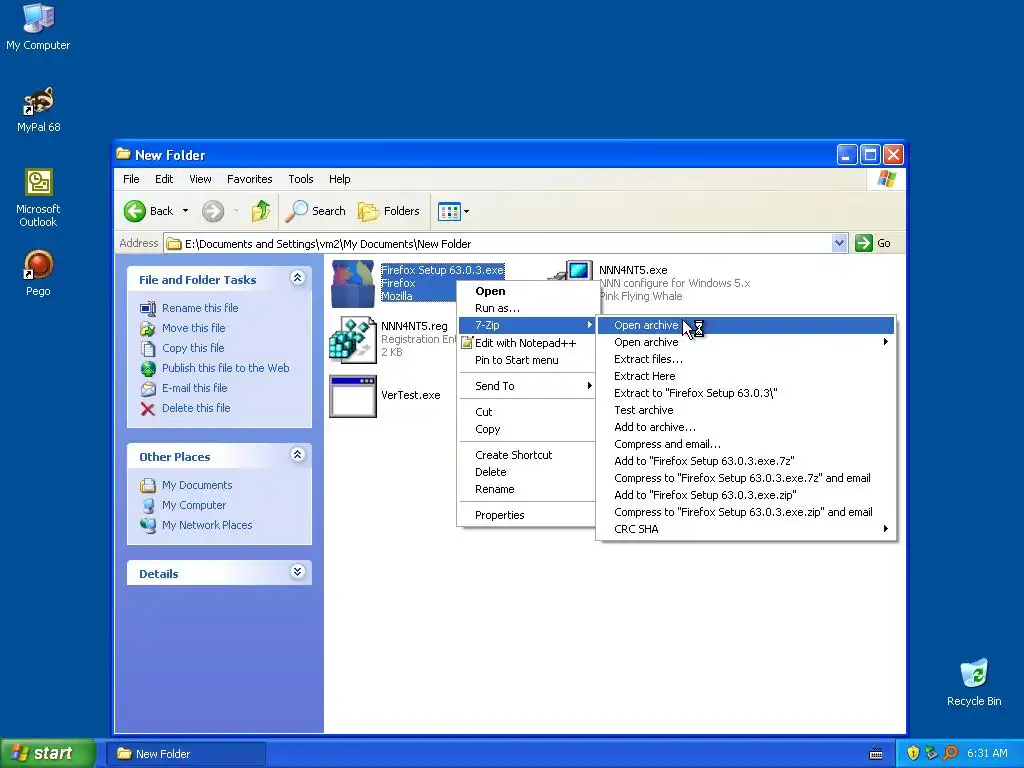Click the My Documents icon in Other Places
Screen dimensions: 1024x768
tap(148, 485)
